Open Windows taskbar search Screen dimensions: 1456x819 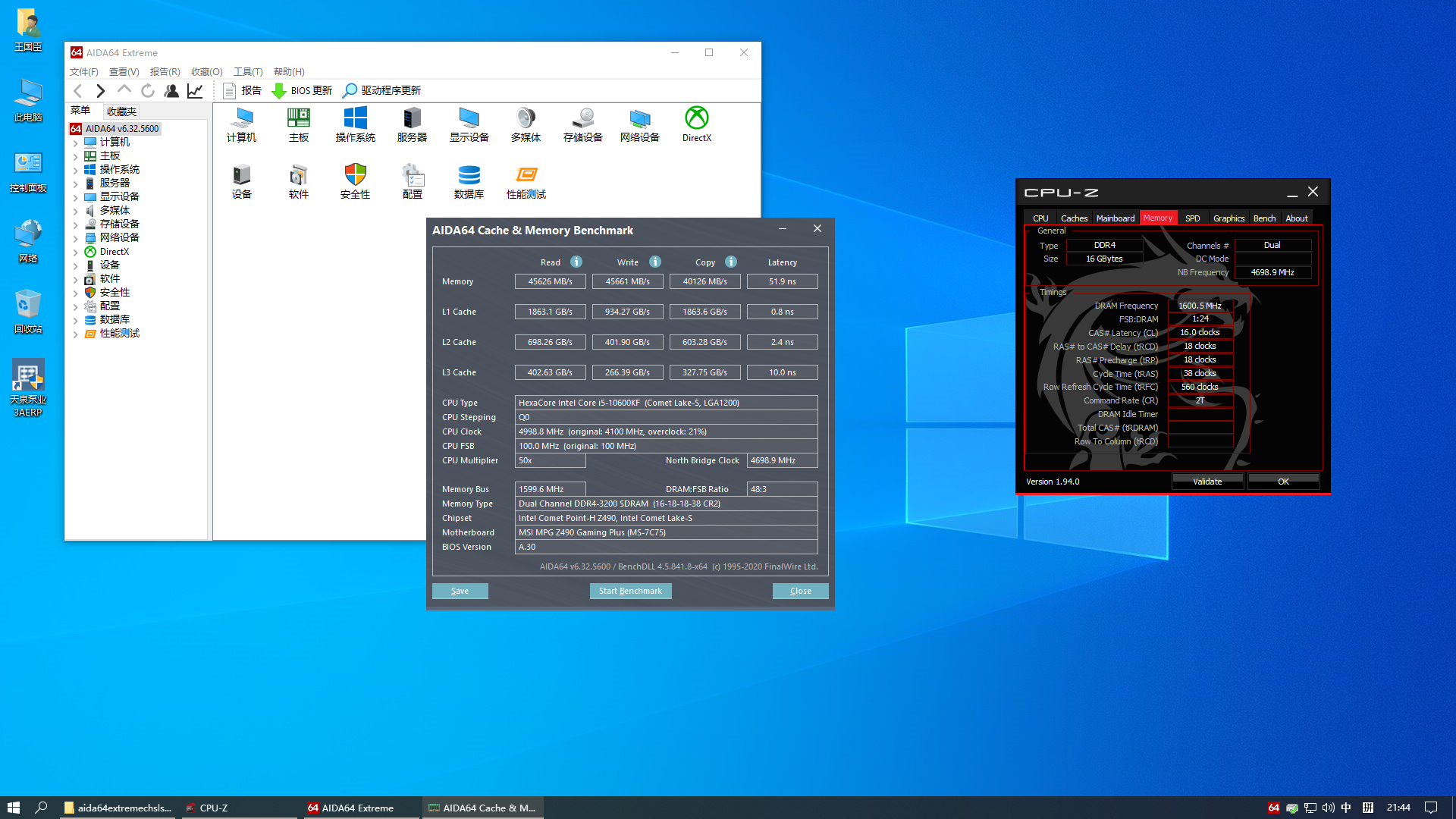[x=42, y=808]
